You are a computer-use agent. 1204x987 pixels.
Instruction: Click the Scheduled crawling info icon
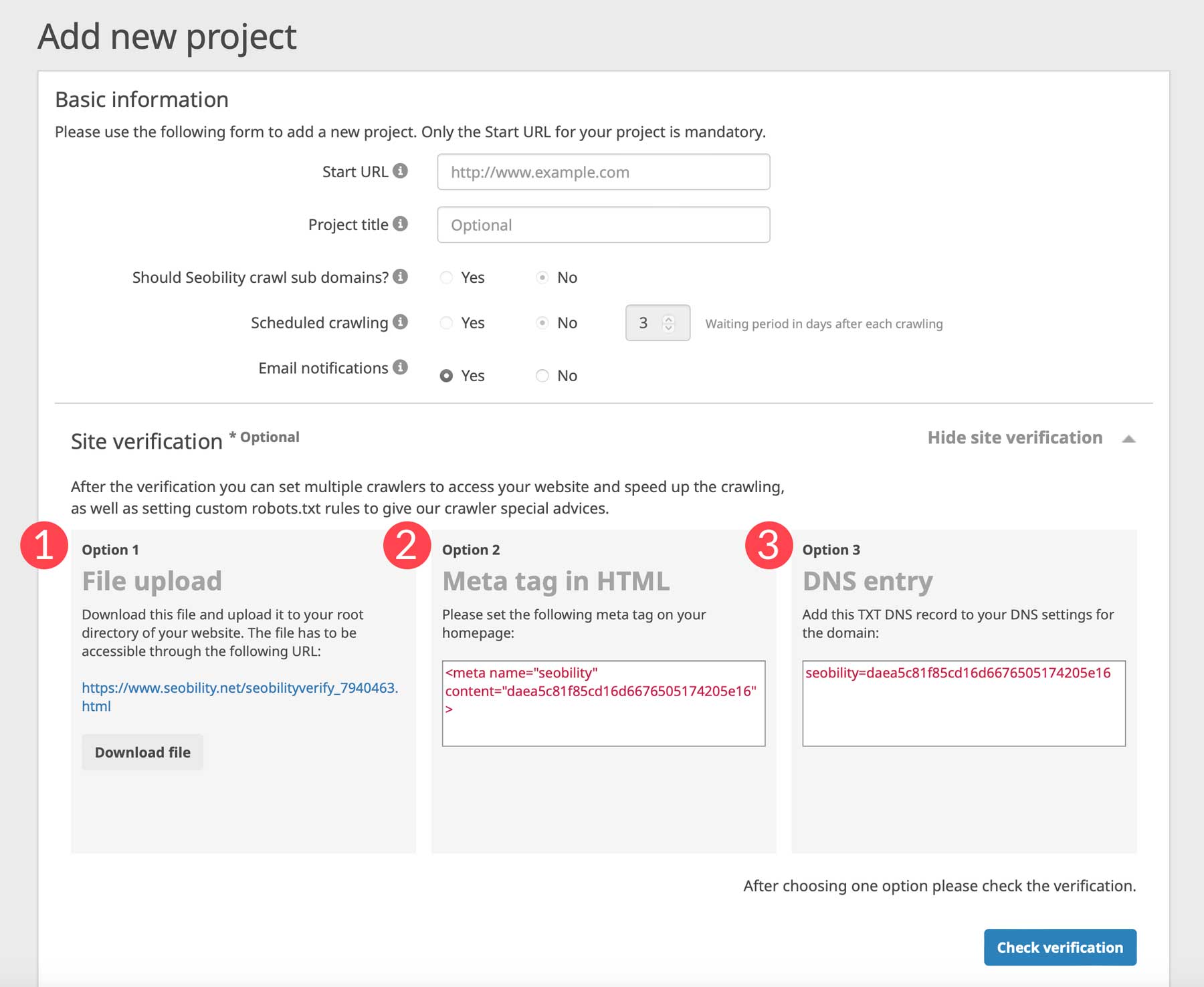[400, 322]
